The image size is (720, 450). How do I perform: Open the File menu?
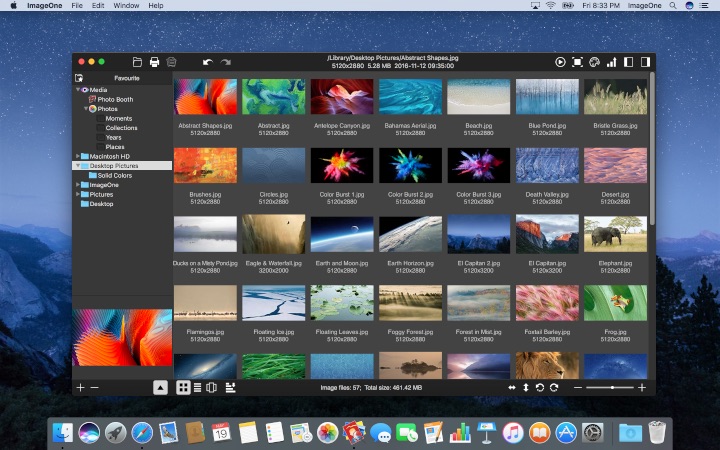click(x=77, y=6)
